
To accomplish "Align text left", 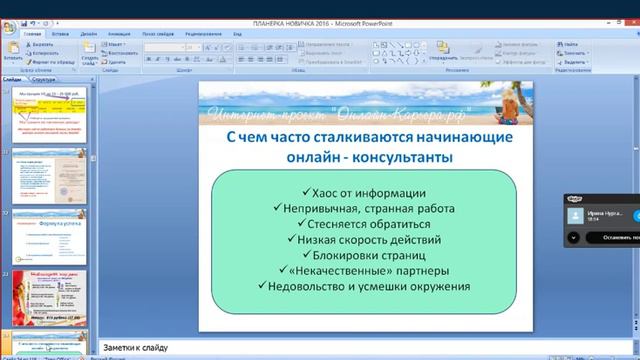I will point(241,60).
